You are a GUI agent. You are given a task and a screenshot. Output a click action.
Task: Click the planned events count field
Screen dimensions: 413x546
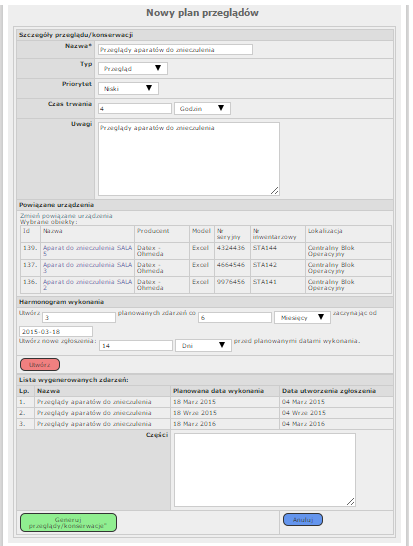tap(79, 318)
